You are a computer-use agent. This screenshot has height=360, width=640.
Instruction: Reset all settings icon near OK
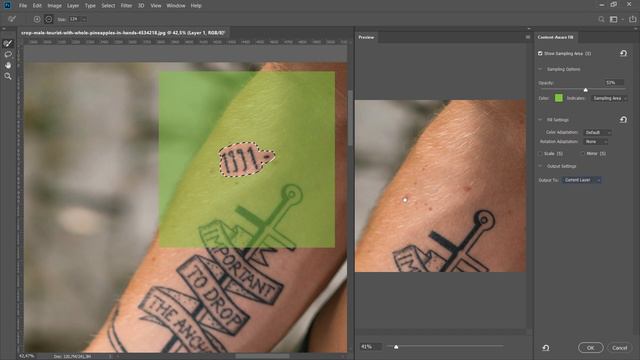(x=546, y=348)
